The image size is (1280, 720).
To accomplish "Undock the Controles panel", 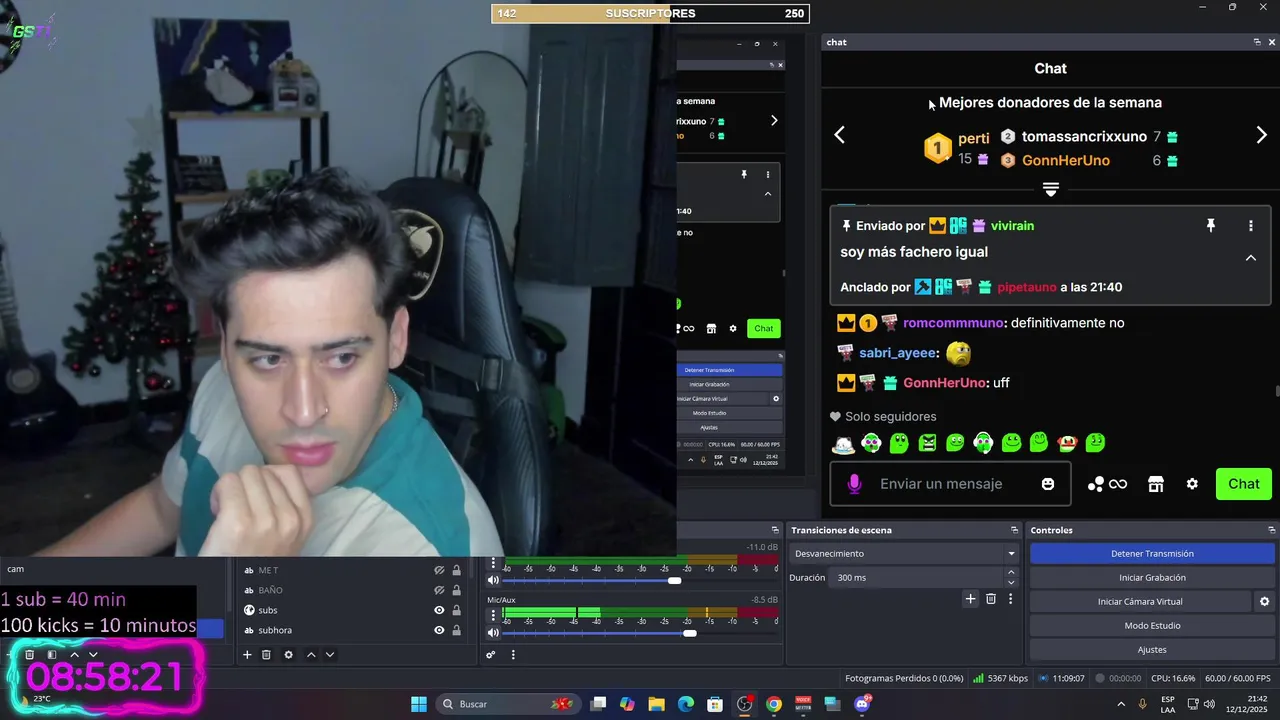I will (1272, 530).
